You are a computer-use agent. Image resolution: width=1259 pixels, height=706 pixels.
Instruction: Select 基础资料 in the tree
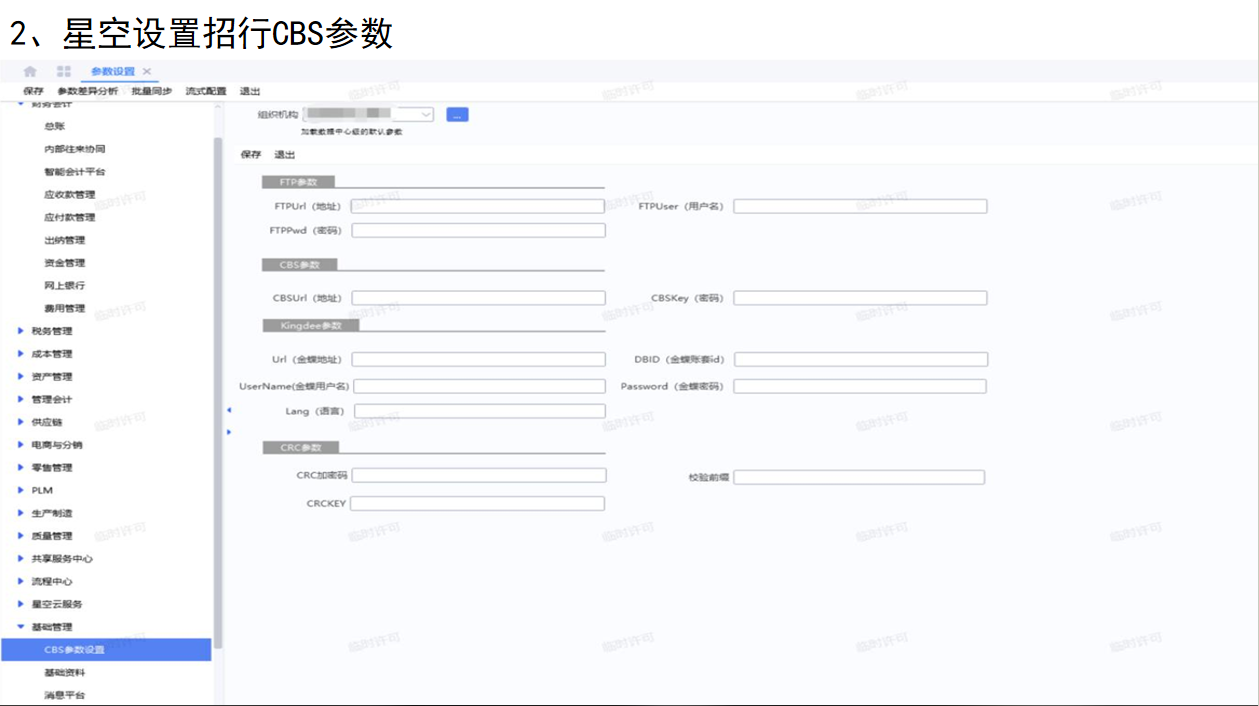click(x=64, y=673)
